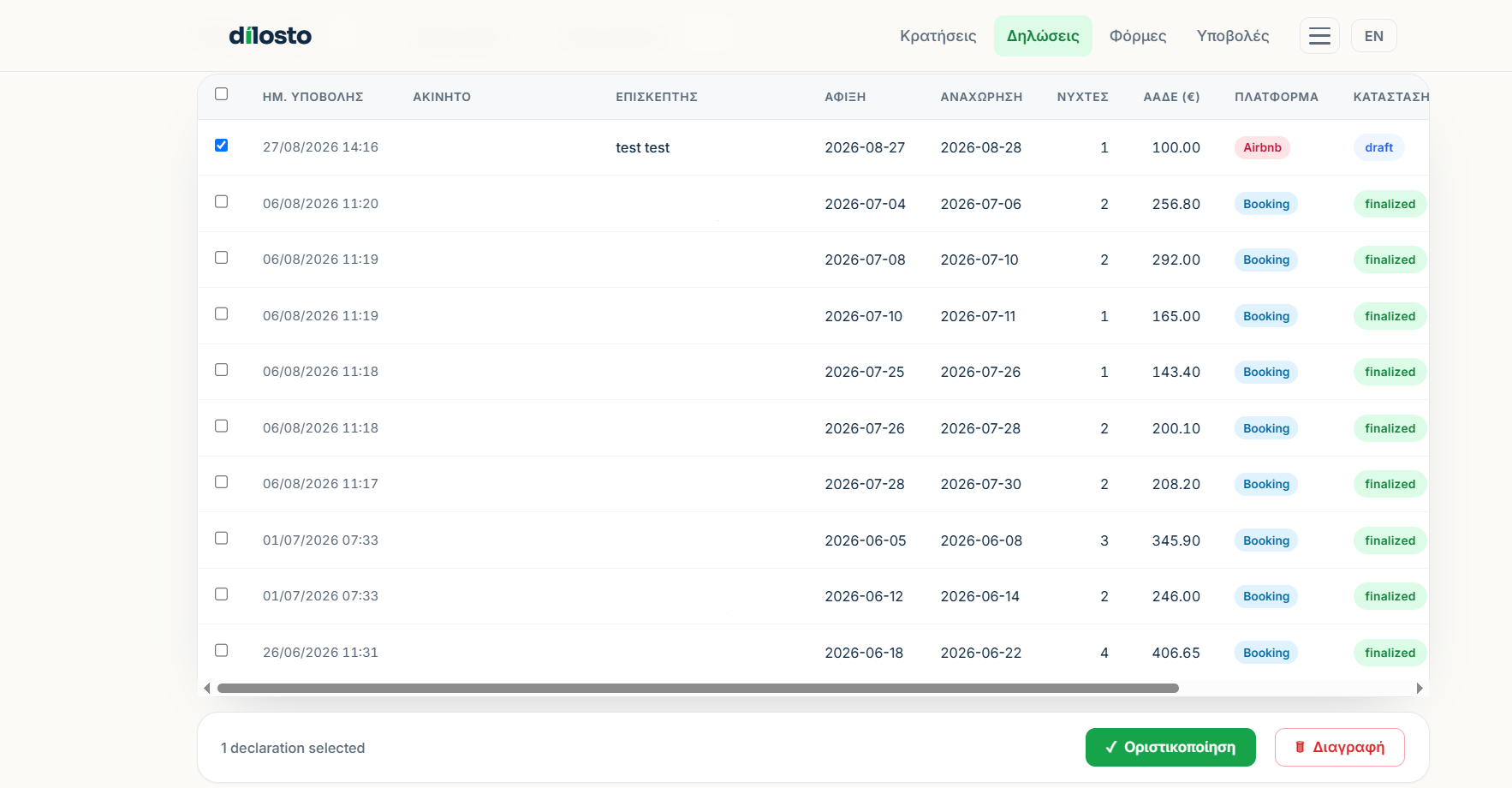
Task: Click the Booking badge in 292.00 row
Action: 1266,260
